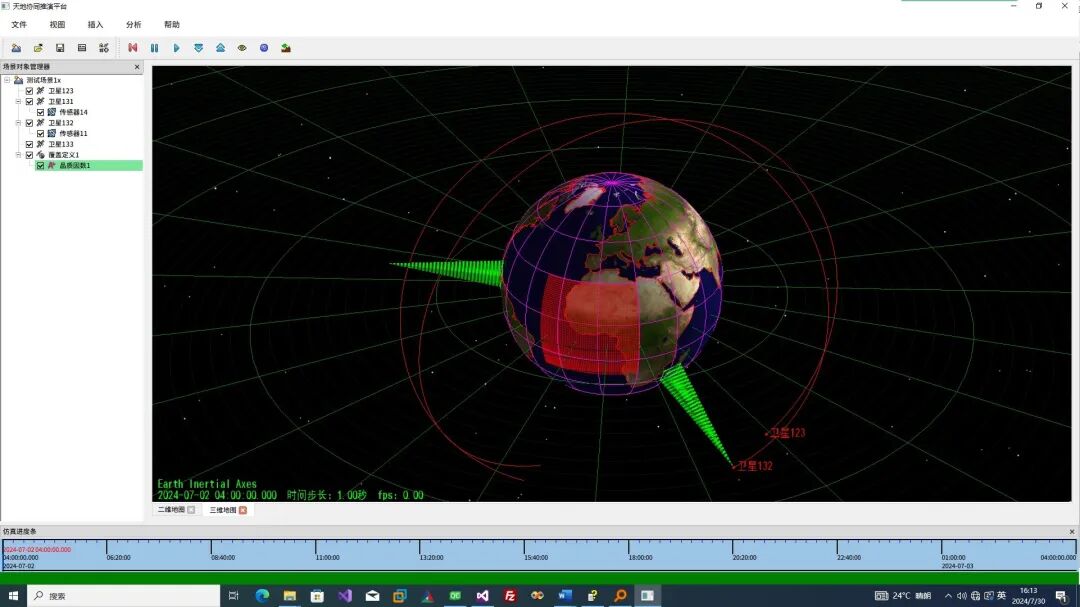
Task: Click the open folder toolbar icon
Action: [x=39, y=48]
